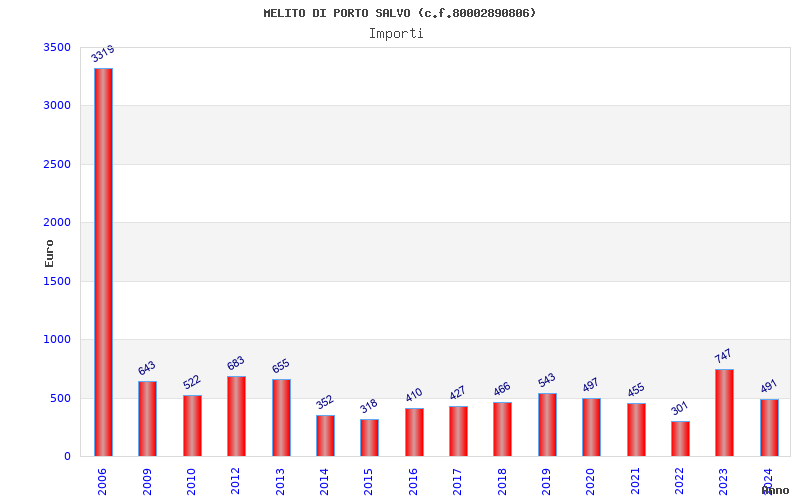Click the 'Anno' x-axis label
This screenshot has height=500, width=800.
coord(775,491)
